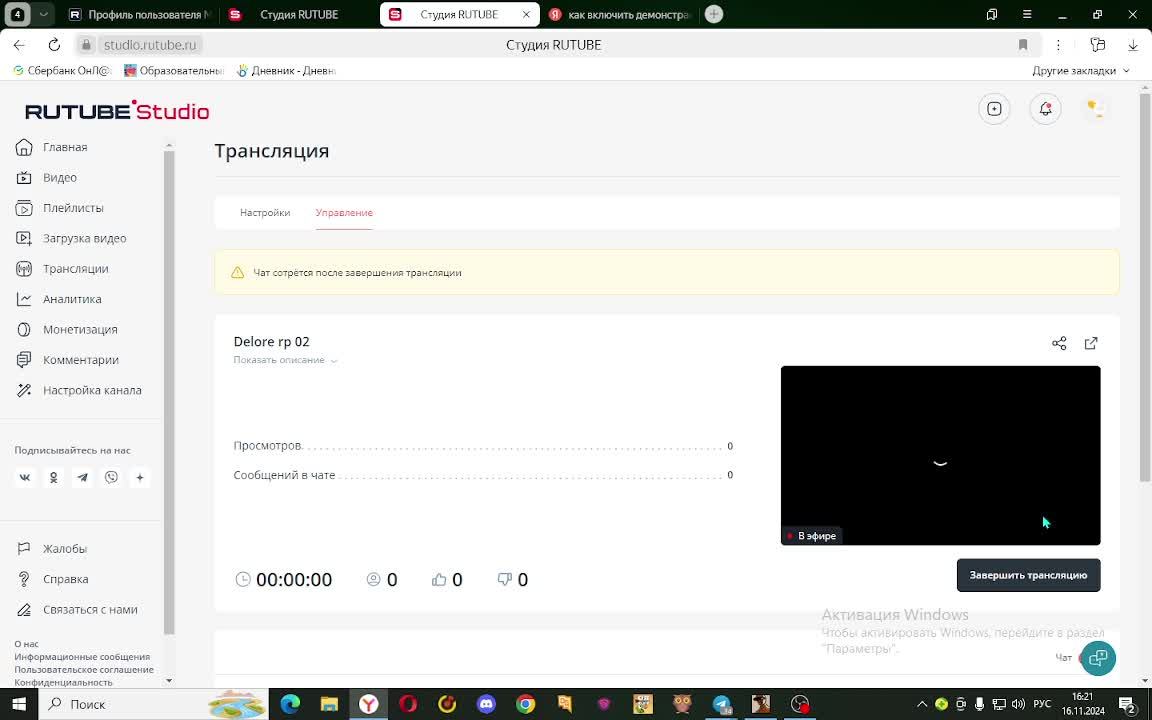Open Telegram from taskbar
The width and height of the screenshot is (1152, 720).
coord(721,705)
